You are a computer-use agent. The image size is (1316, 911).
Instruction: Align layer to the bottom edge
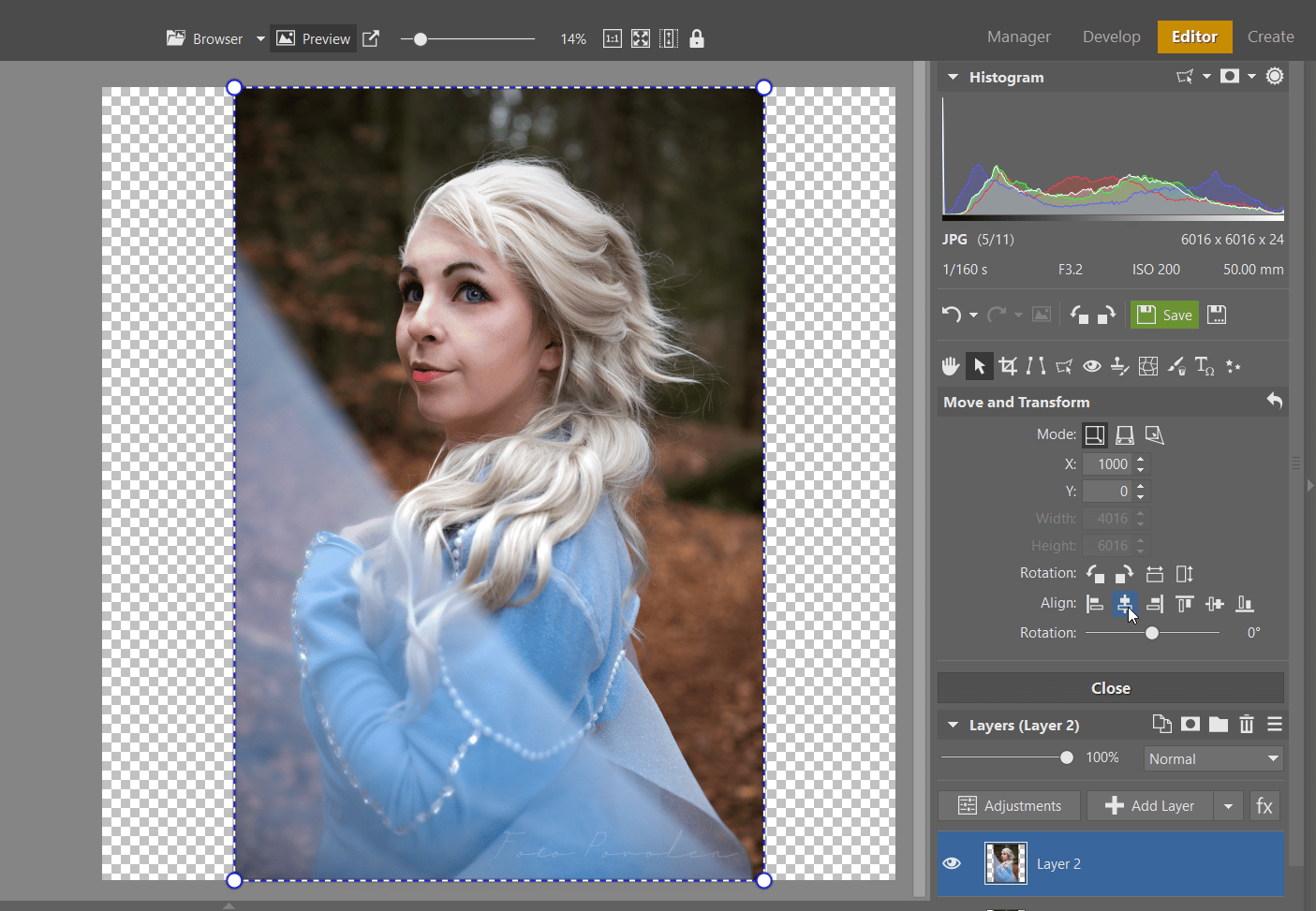1245,604
